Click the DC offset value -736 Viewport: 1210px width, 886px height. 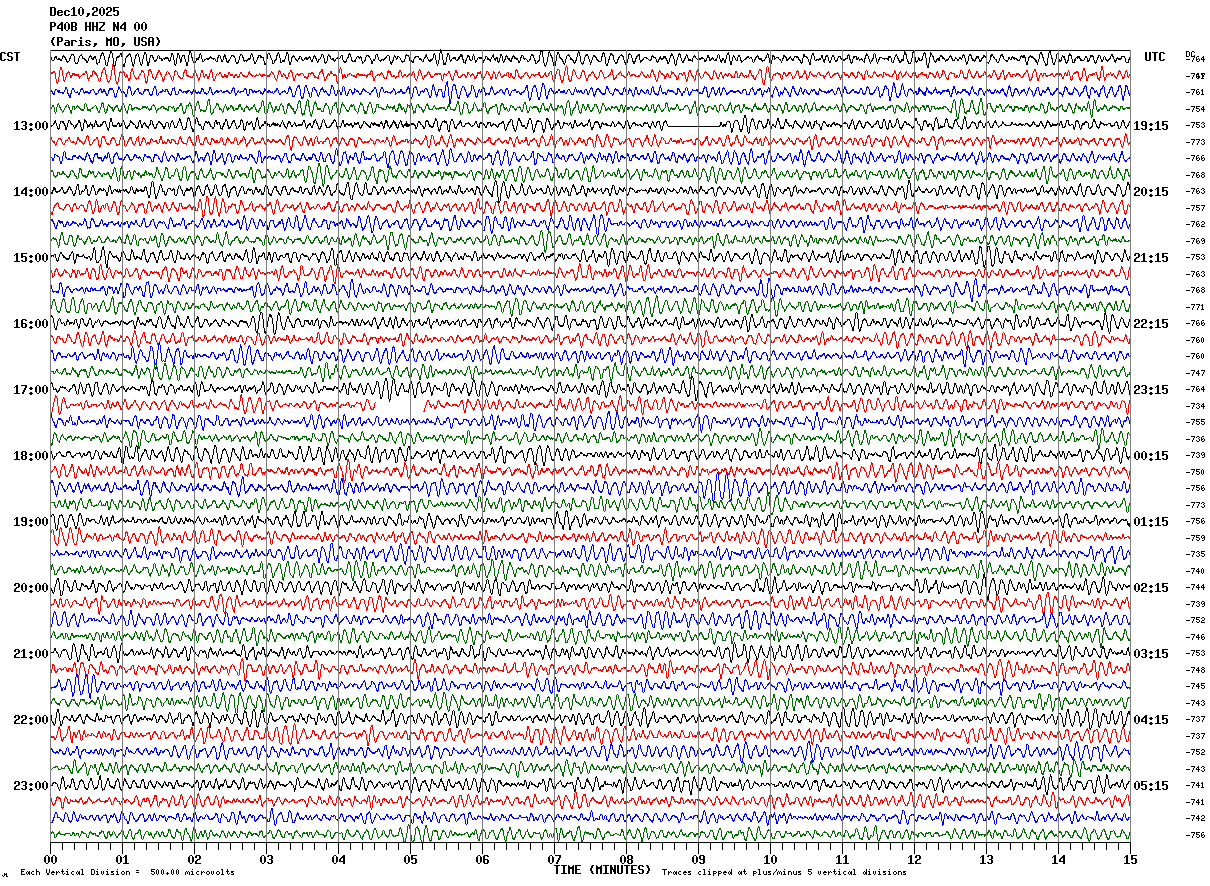1195,439
